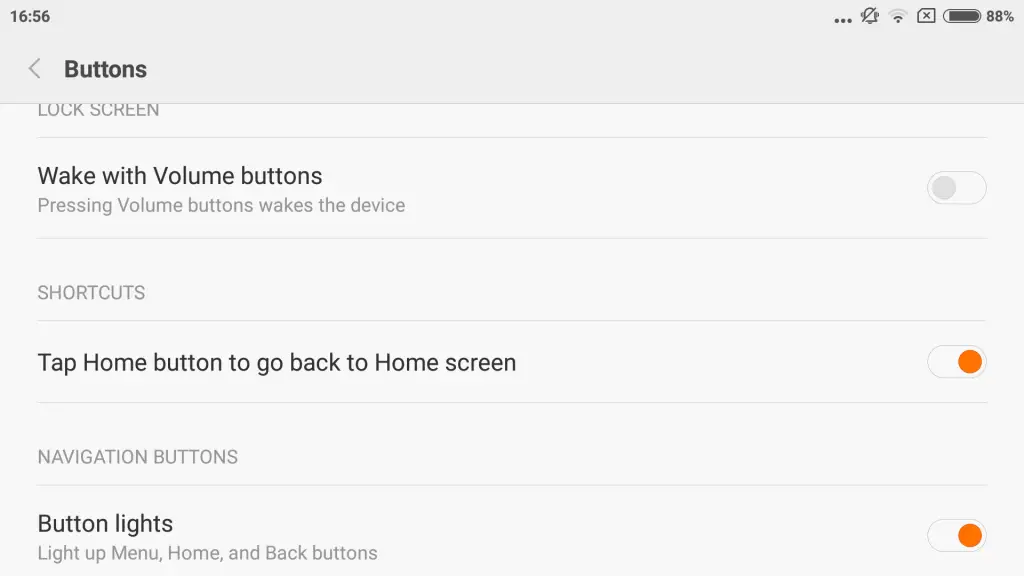
Task: Tap Pressing Volume buttons wakes the device
Action: (221, 206)
